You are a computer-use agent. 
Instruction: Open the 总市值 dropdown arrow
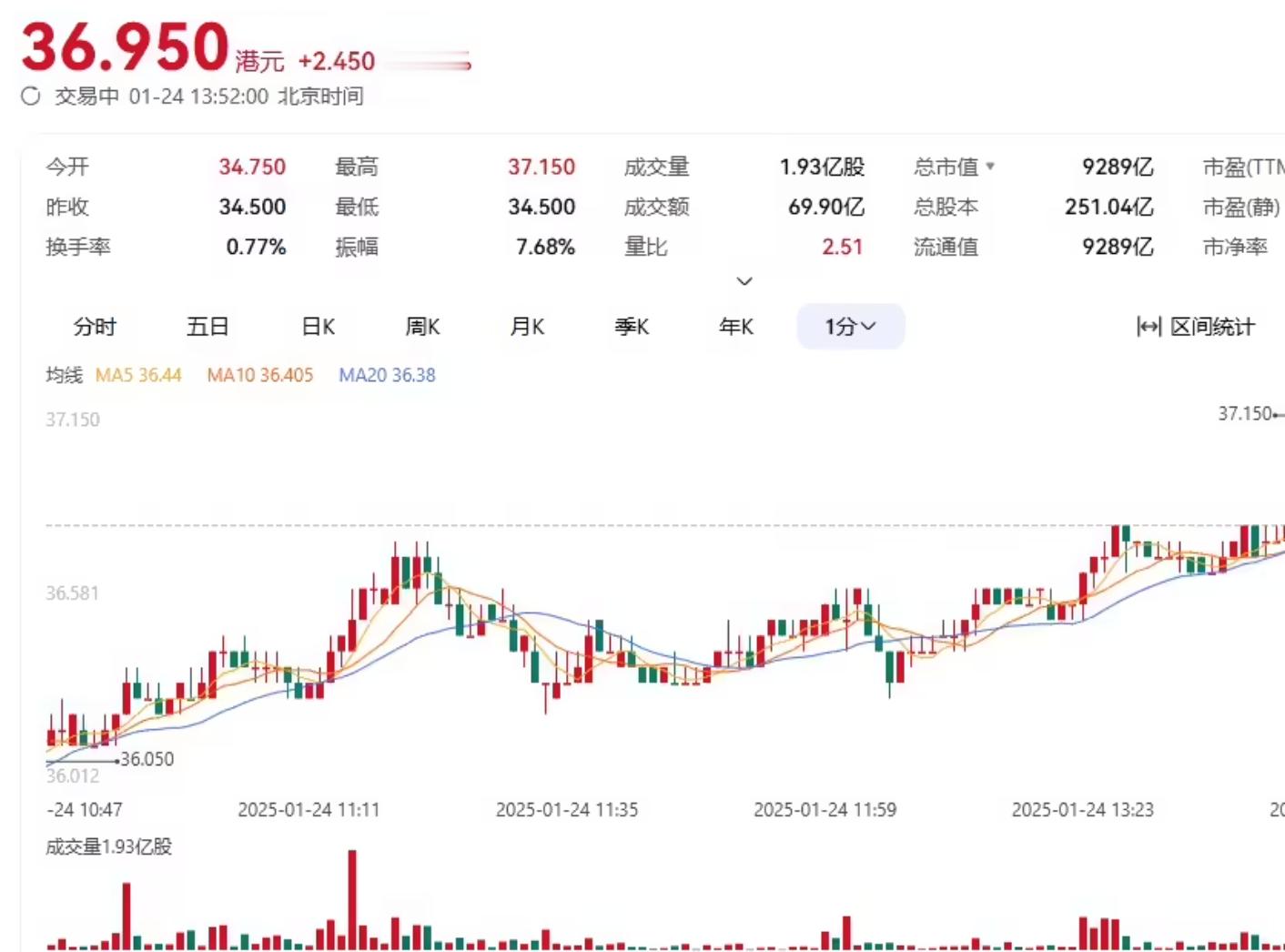pyautogui.click(x=990, y=167)
